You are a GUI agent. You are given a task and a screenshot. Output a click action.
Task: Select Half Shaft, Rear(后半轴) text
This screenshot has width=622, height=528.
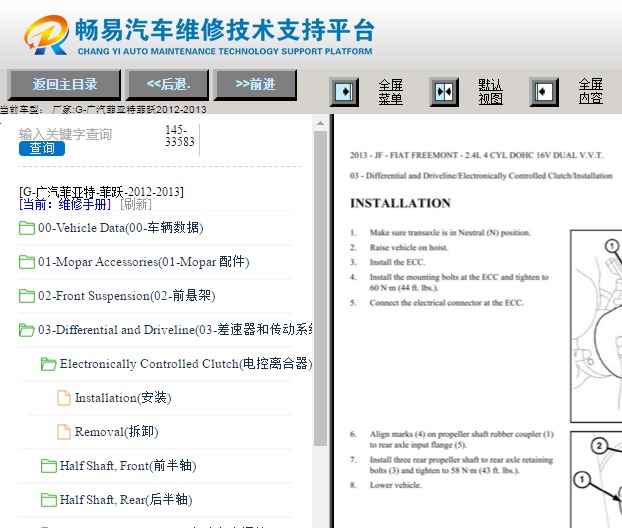[x=126, y=500]
